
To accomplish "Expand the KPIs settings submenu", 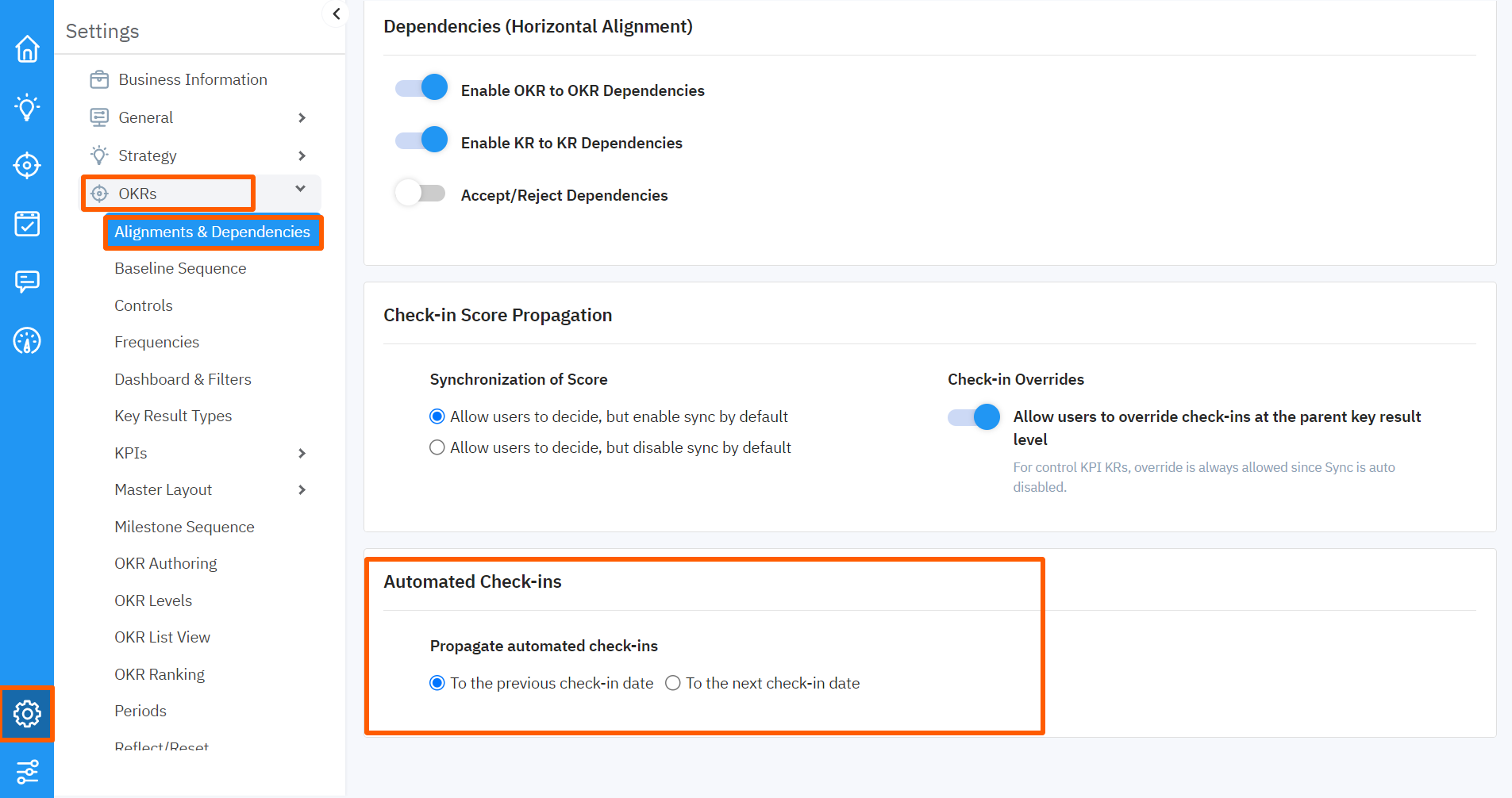I will point(302,453).
